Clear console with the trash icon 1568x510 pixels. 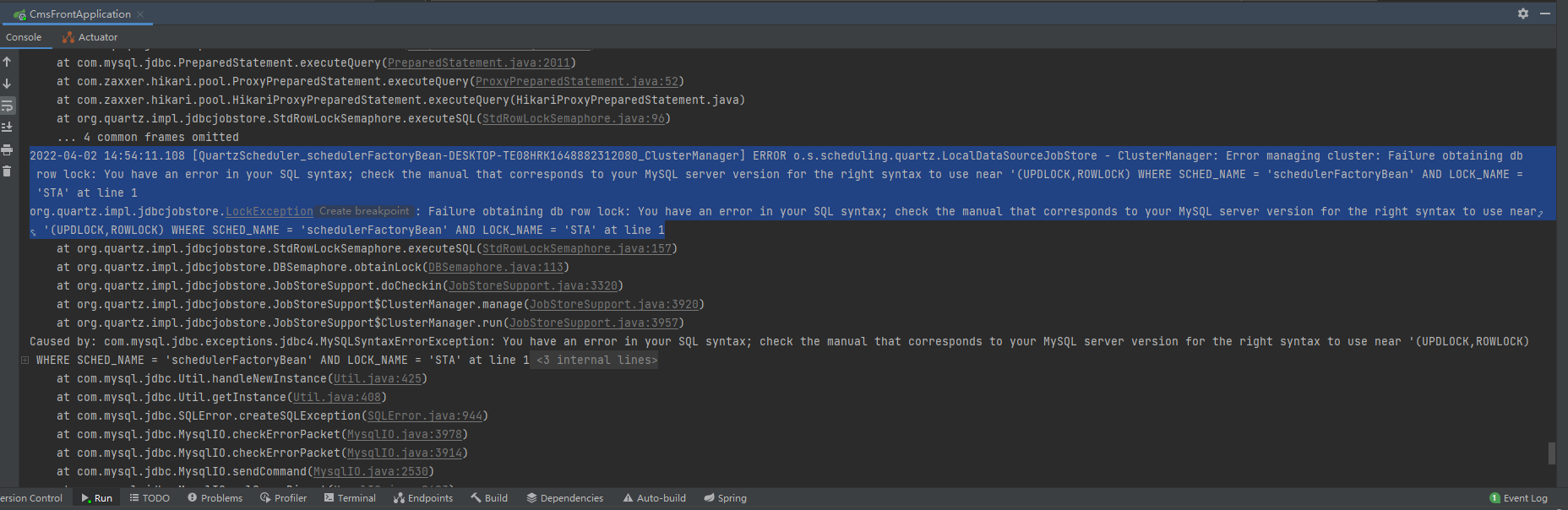click(7, 171)
